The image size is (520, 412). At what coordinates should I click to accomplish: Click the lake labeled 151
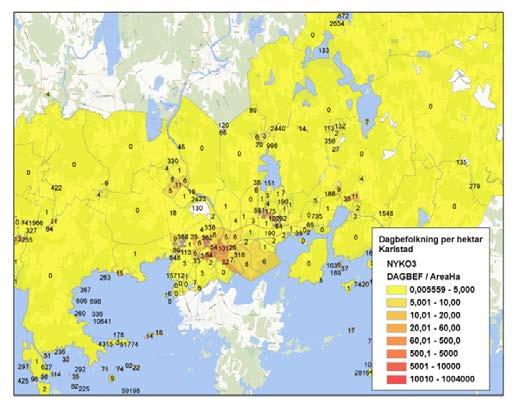coord(269,183)
